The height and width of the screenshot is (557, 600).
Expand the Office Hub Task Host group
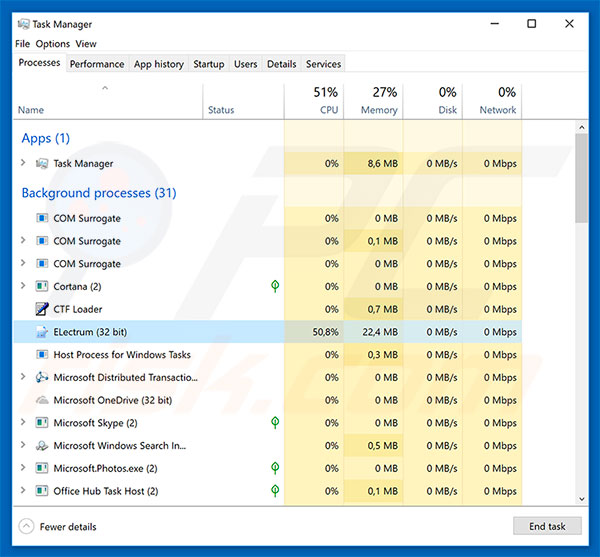23,490
